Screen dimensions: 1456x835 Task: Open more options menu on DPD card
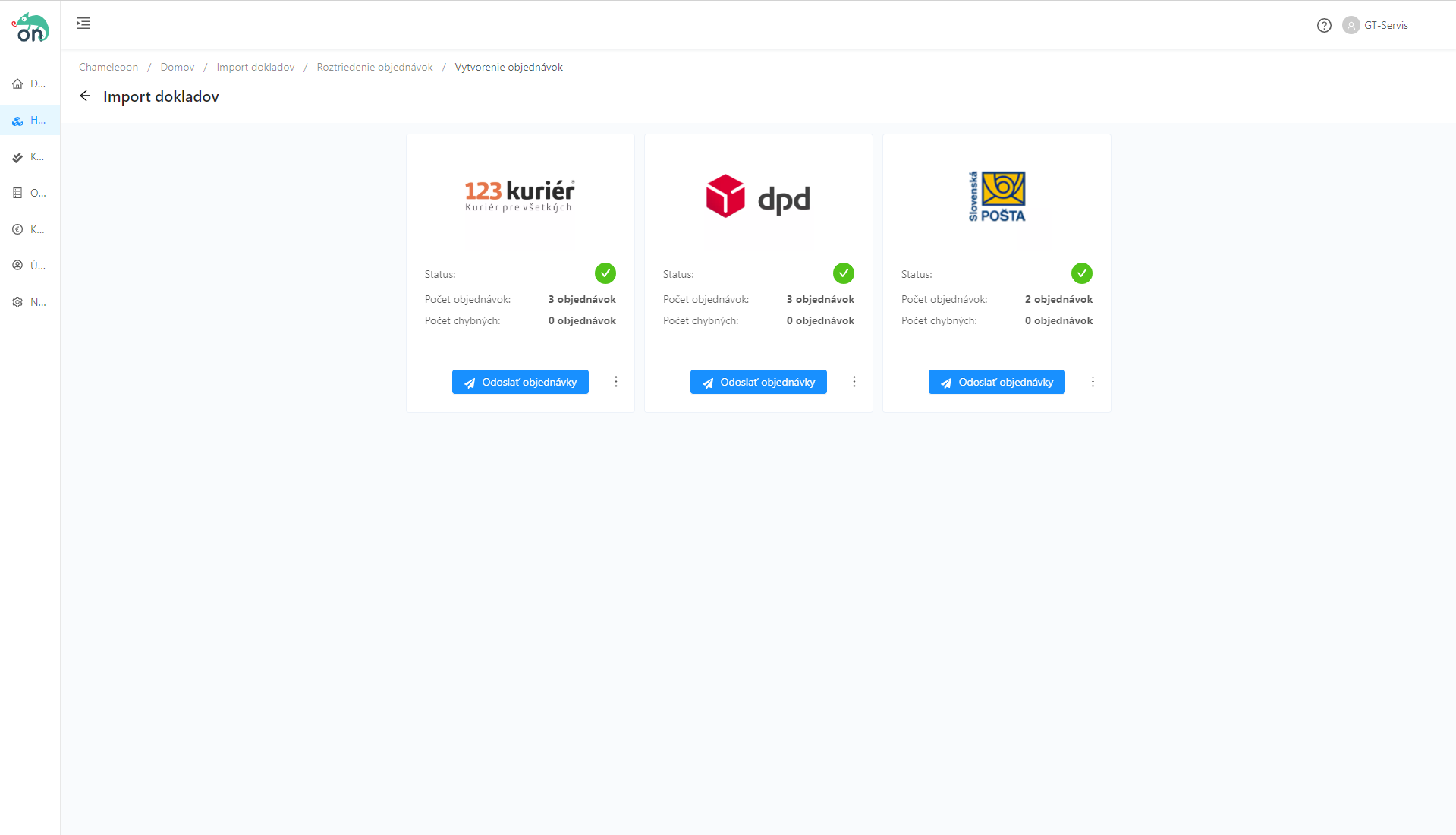tap(854, 382)
